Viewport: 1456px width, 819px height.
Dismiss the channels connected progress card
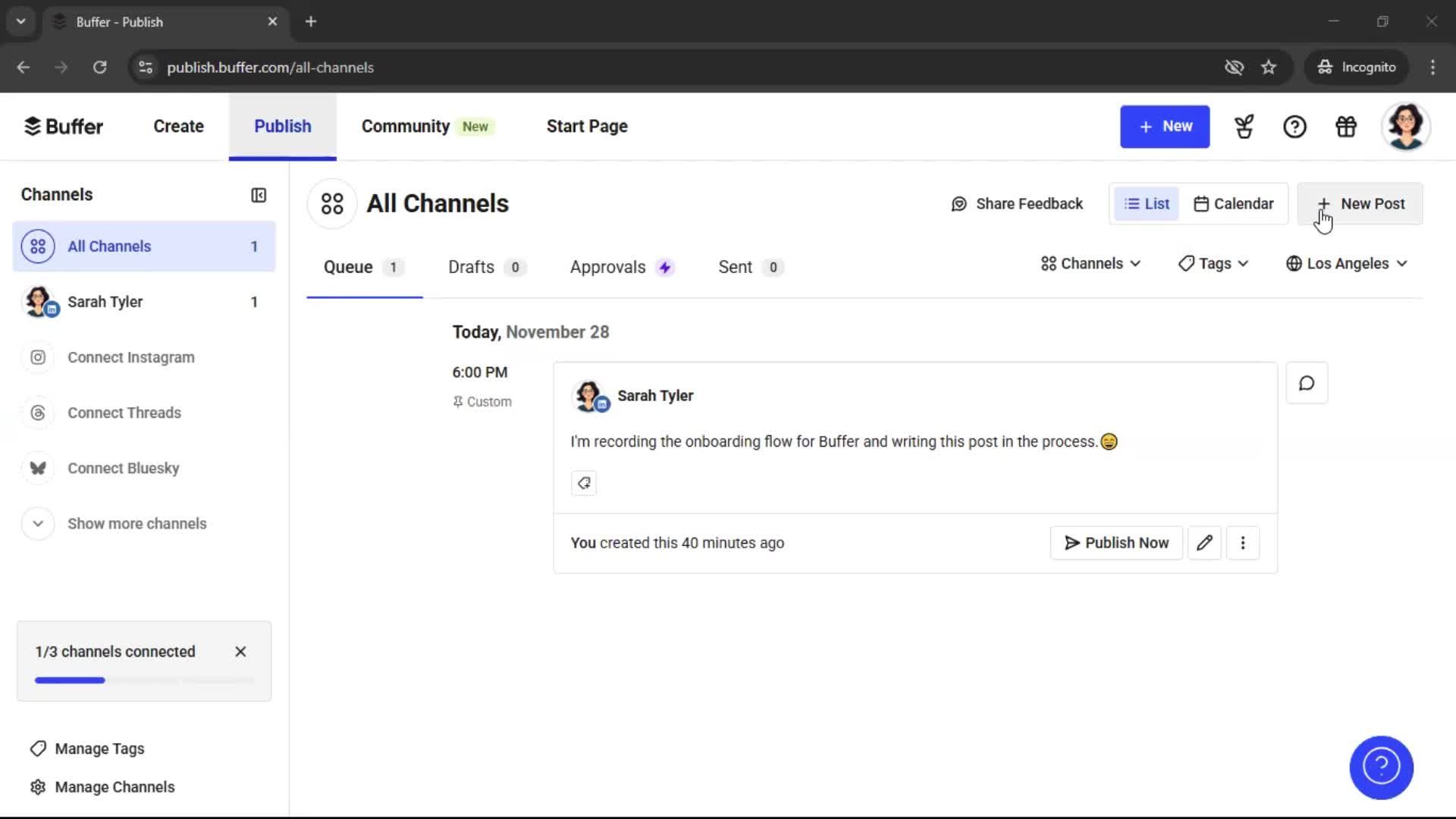(x=240, y=651)
